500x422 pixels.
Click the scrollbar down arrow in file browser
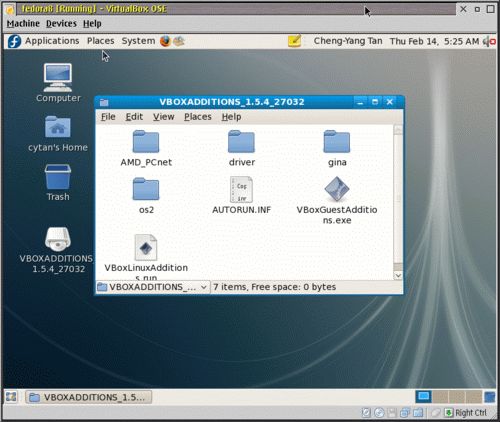tap(398, 275)
